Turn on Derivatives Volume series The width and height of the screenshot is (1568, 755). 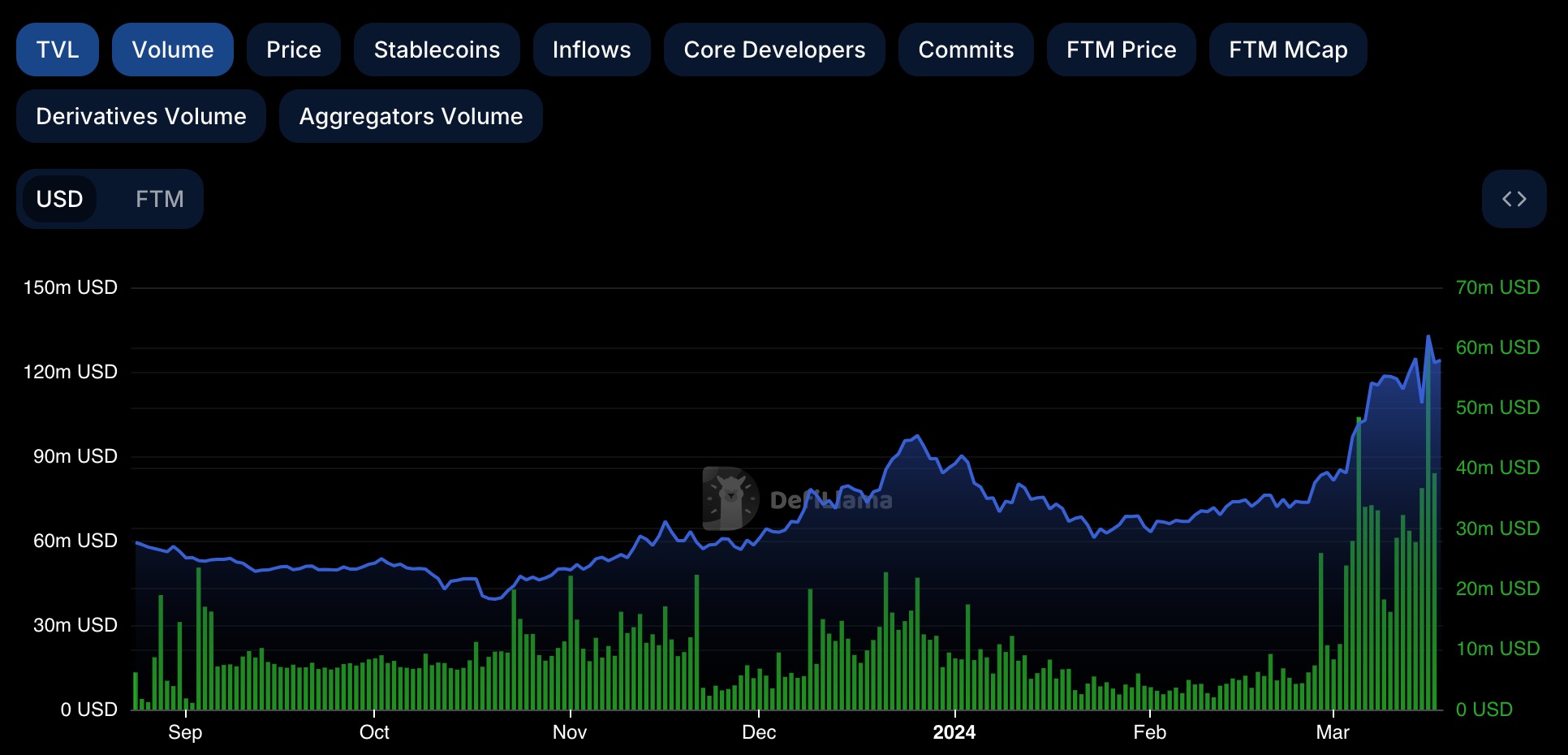tap(141, 116)
